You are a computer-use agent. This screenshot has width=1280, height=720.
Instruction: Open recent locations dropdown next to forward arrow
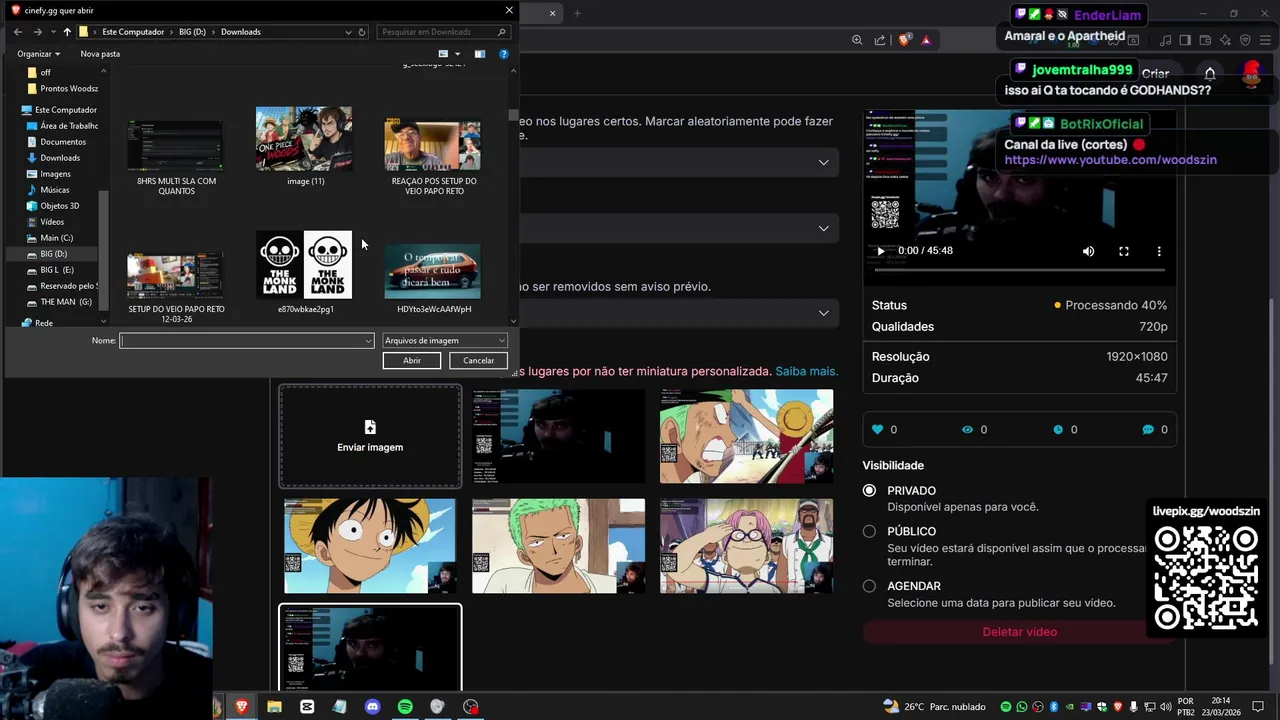coord(52,32)
